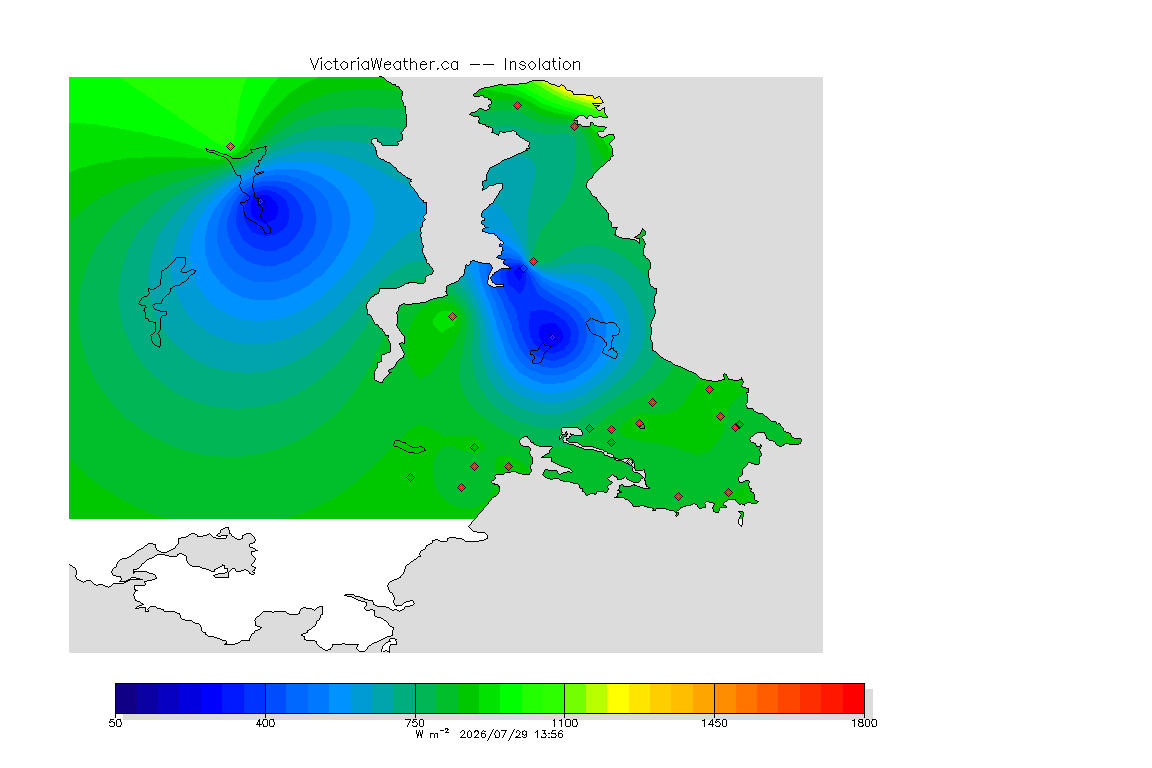This screenshot has height=768, width=1152.
Task: Click the southwesternmost station diamond marker
Action: coord(411,478)
